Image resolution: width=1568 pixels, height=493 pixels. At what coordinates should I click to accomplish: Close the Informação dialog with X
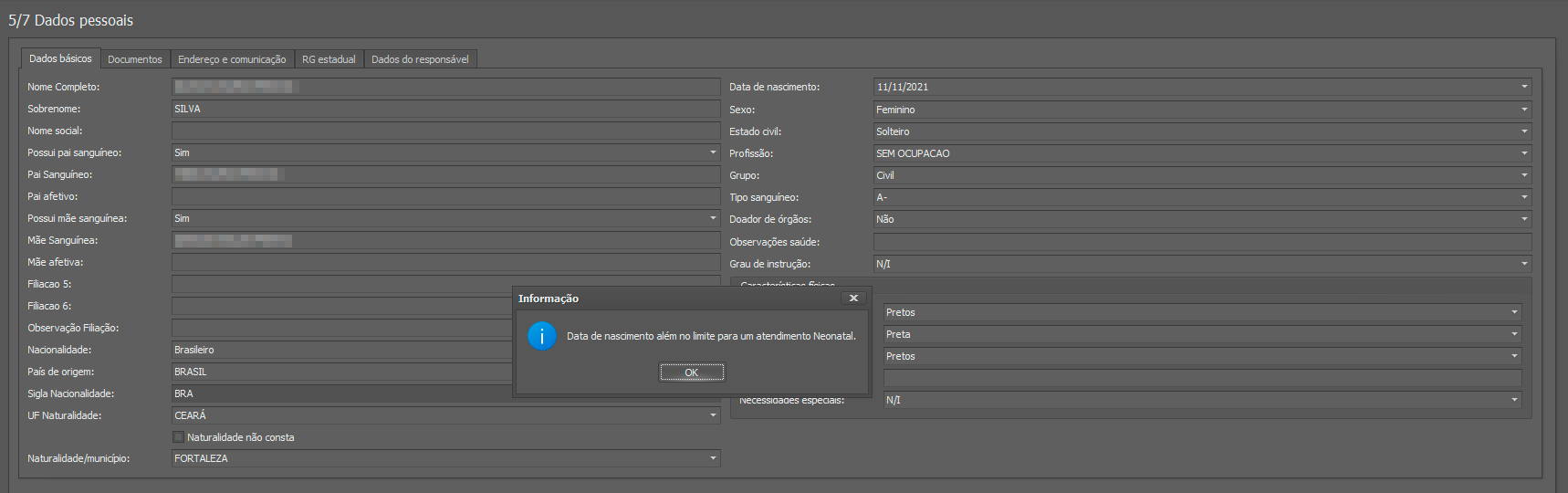pyautogui.click(x=853, y=299)
